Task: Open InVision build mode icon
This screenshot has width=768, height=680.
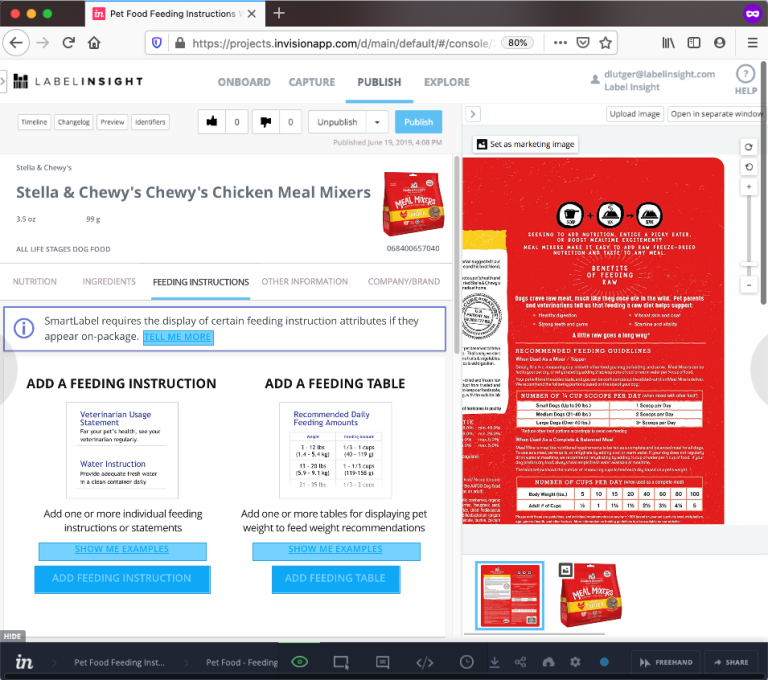Action: [341, 662]
